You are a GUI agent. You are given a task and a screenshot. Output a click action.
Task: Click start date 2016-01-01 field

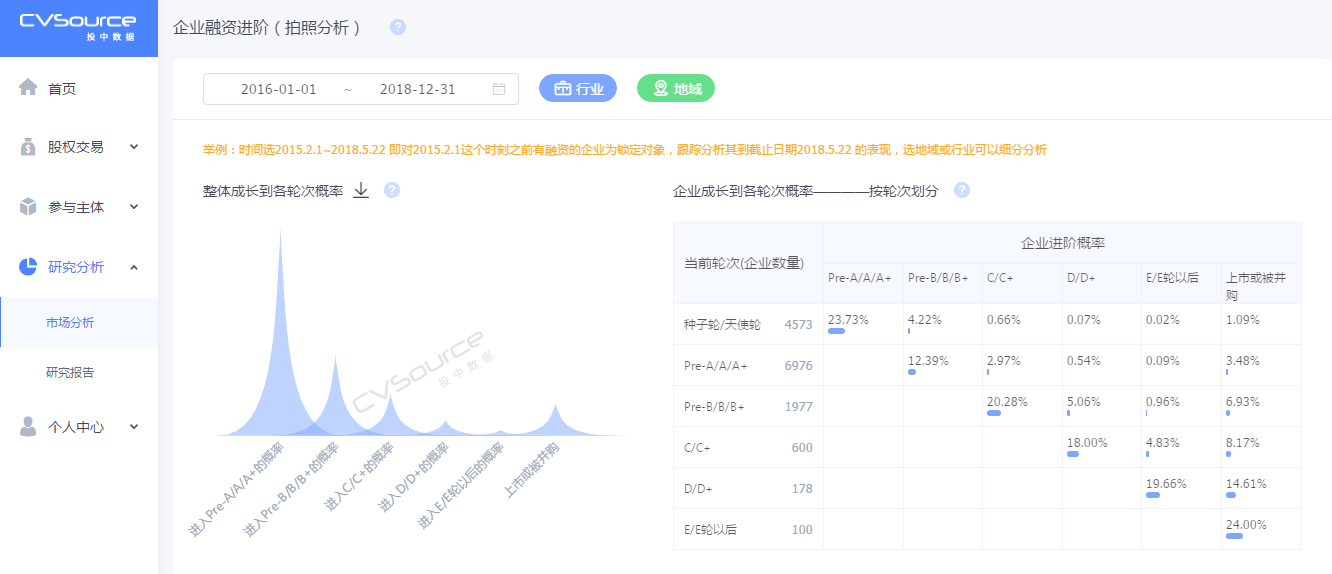coord(278,89)
